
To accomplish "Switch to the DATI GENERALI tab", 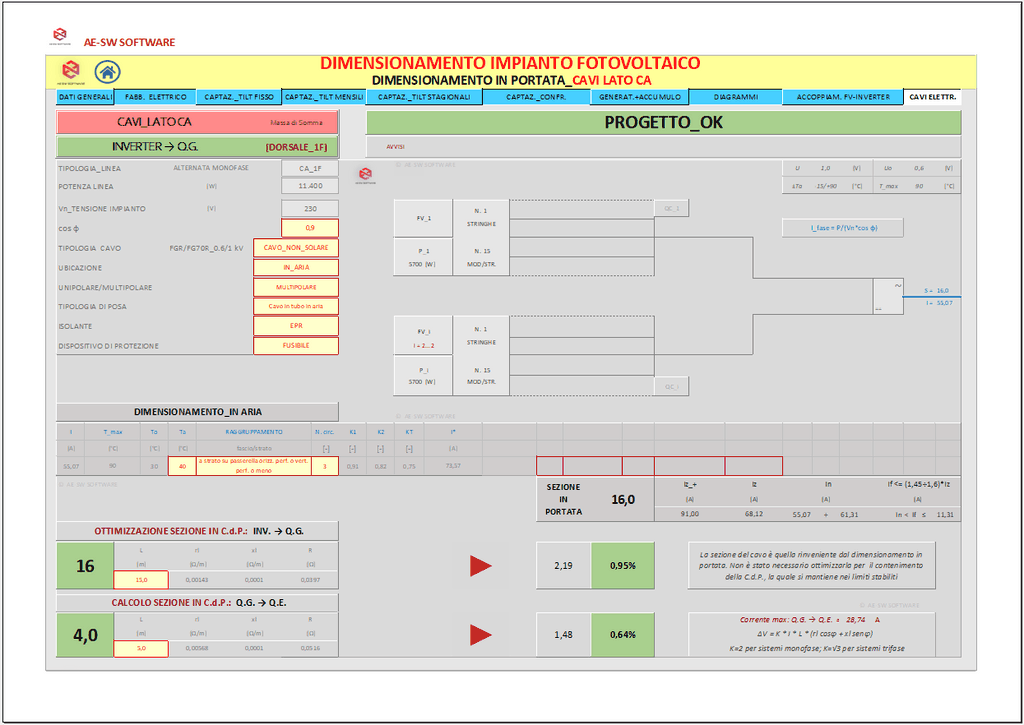I will pyautogui.click(x=85, y=98).
